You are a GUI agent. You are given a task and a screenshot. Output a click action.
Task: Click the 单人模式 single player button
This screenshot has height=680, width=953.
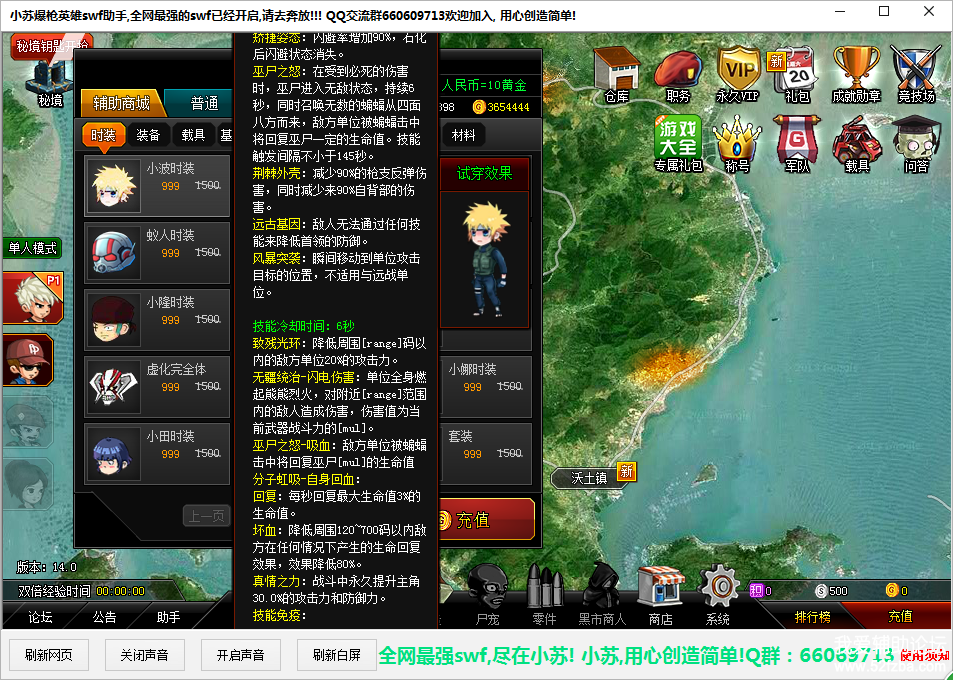(32, 248)
